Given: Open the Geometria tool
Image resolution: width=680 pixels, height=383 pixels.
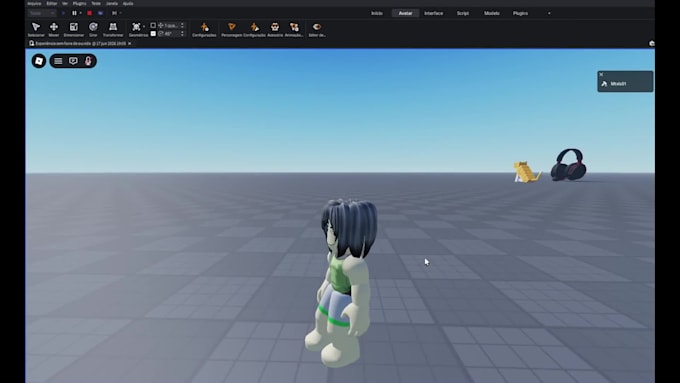Looking at the screenshot, I should [x=137, y=29].
